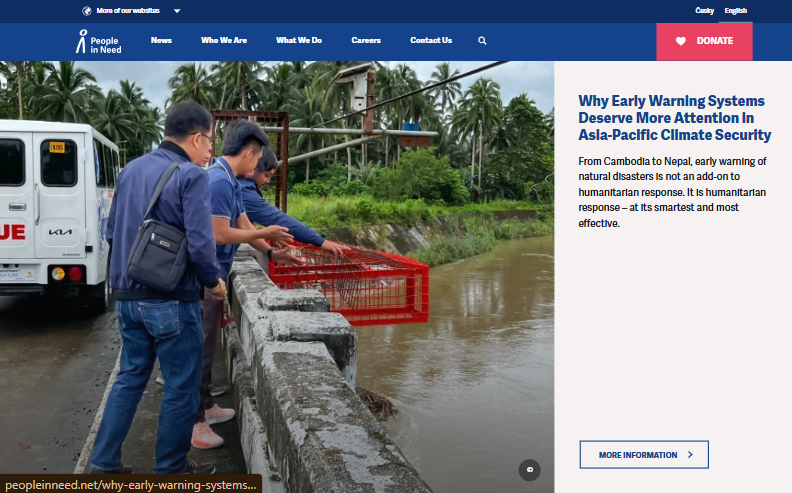Click the chevron arrow inside More Information

click(x=690, y=455)
